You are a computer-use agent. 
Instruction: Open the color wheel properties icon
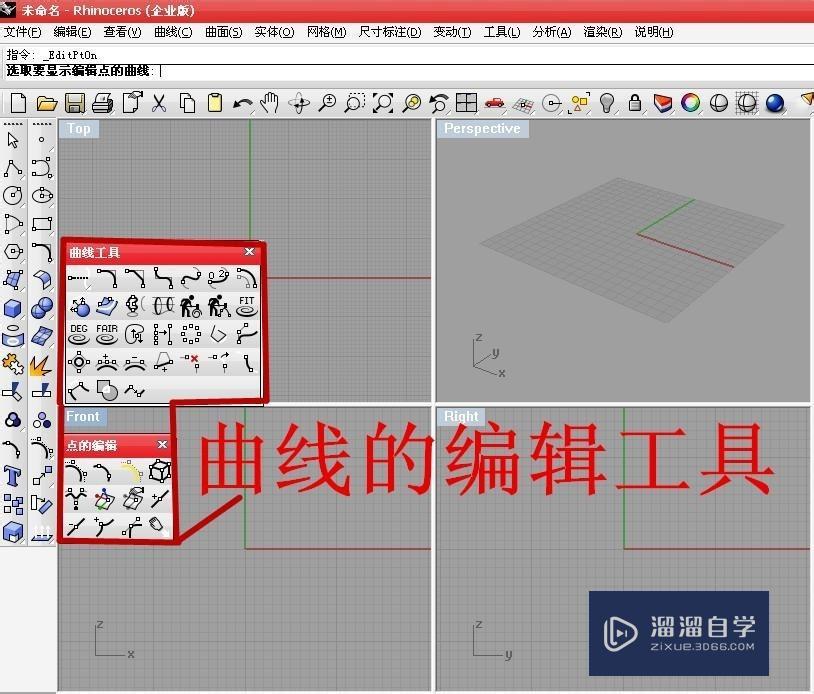tap(690, 103)
